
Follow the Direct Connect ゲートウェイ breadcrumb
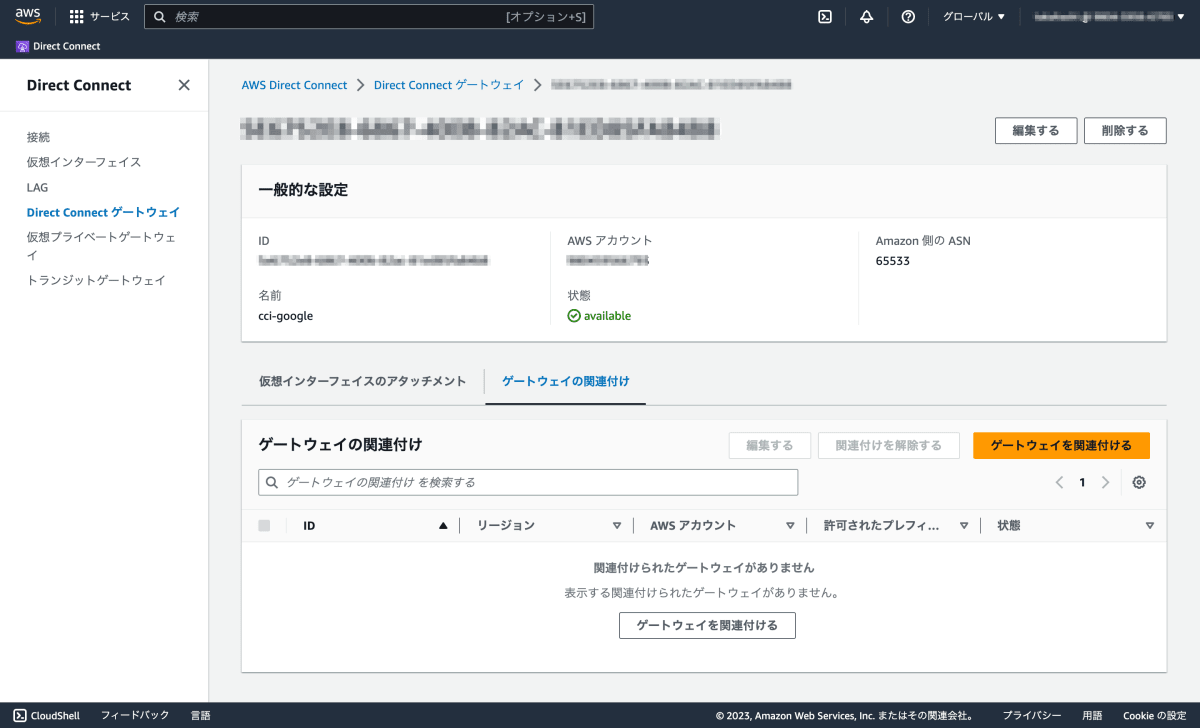click(449, 85)
